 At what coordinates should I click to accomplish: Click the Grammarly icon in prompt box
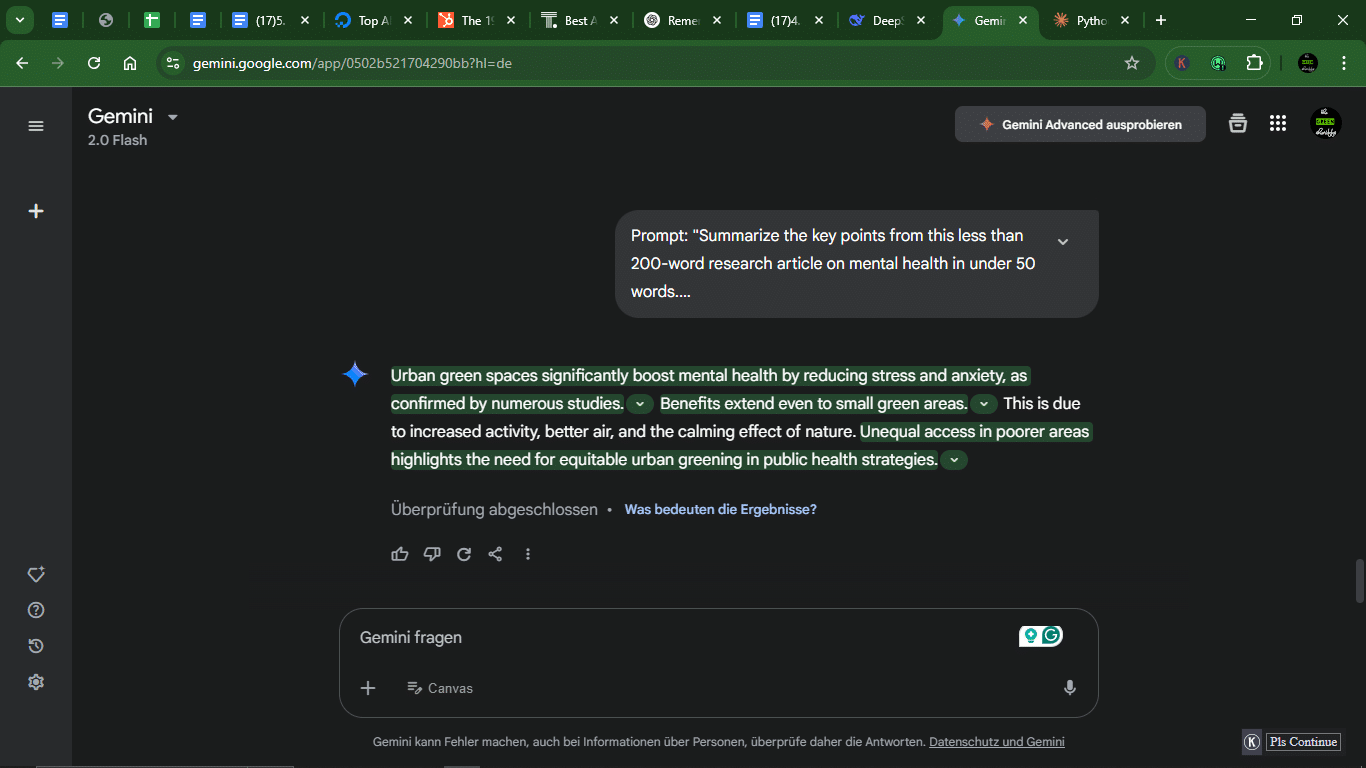click(x=1051, y=635)
